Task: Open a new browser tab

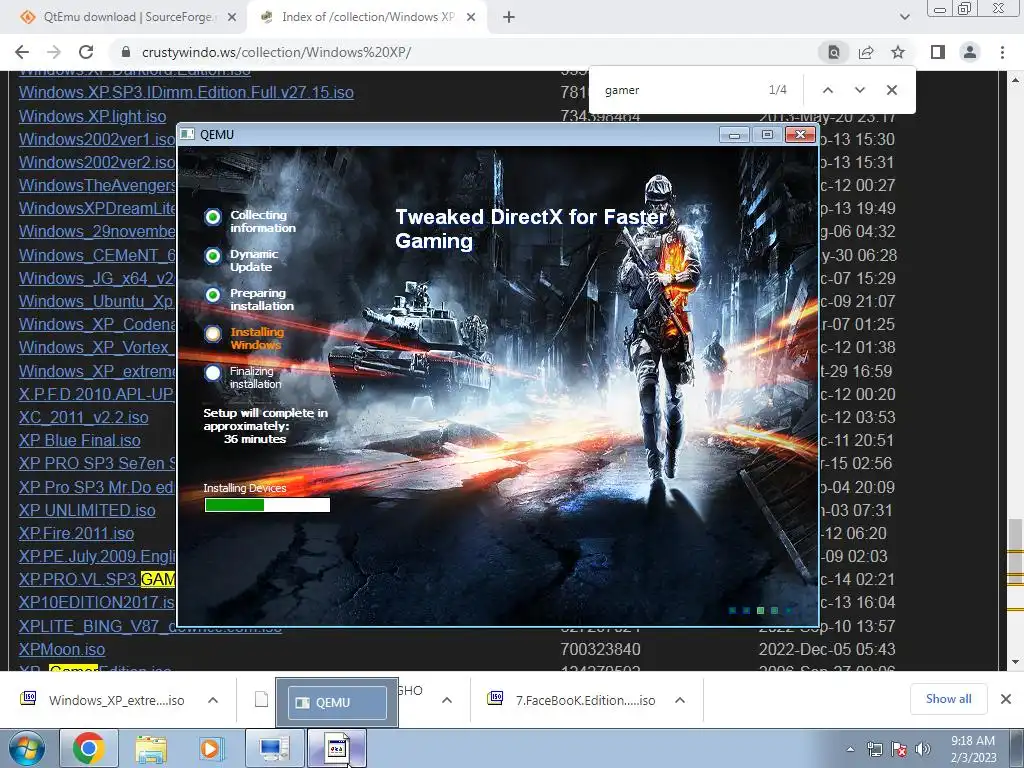Action: 509,17
